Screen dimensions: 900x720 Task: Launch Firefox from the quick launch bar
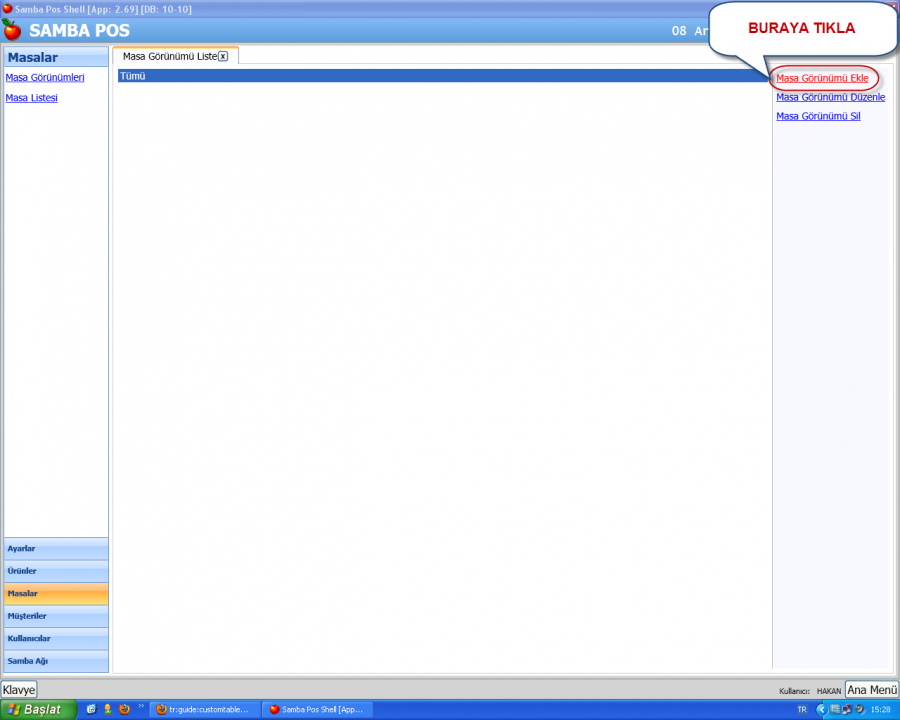click(124, 709)
